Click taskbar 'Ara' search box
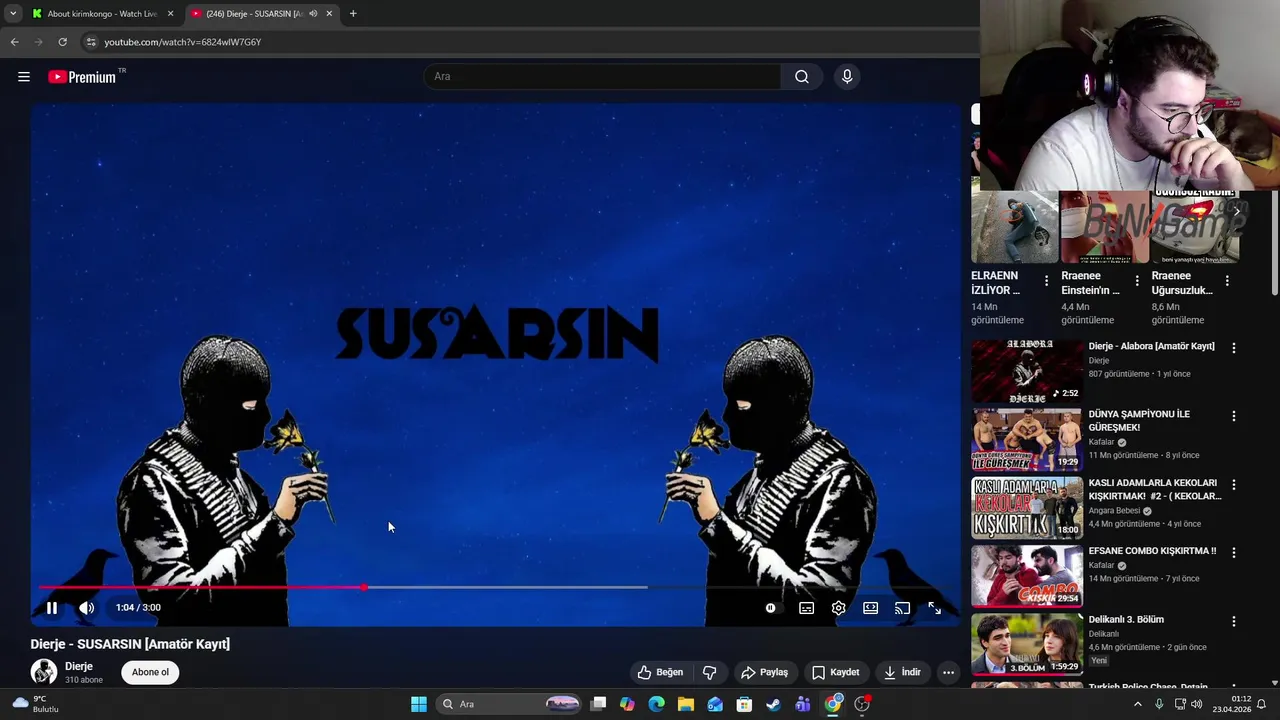 point(510,704)
